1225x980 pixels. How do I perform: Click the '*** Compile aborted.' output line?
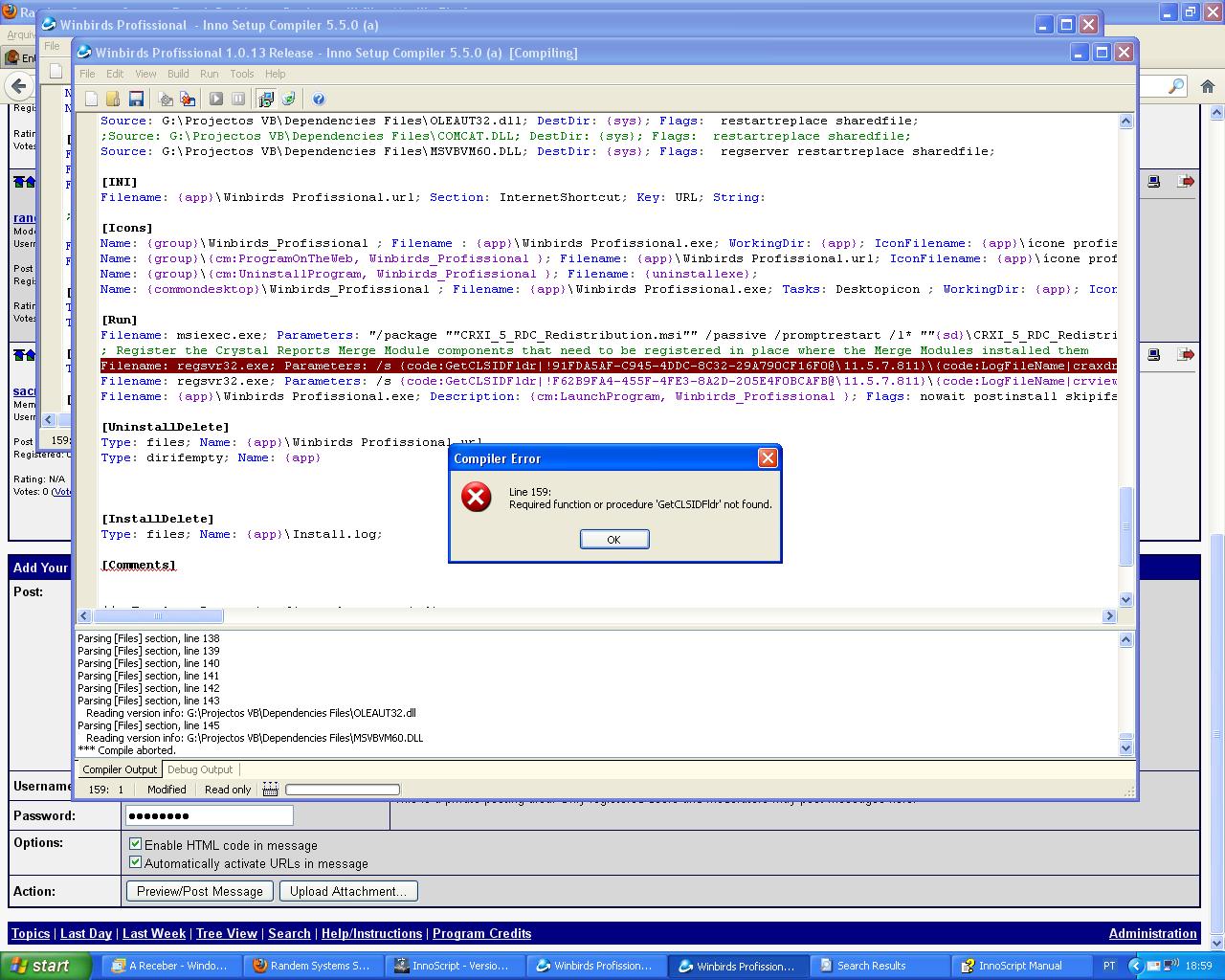pos(126,750)
